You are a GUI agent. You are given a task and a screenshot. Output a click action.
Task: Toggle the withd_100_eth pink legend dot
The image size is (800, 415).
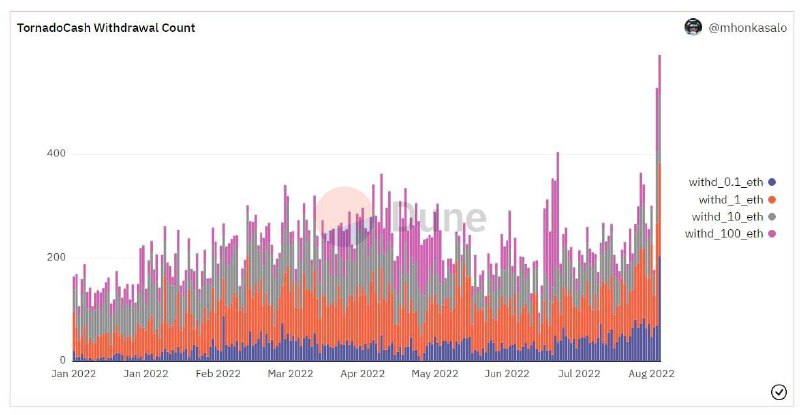(772, 233)
